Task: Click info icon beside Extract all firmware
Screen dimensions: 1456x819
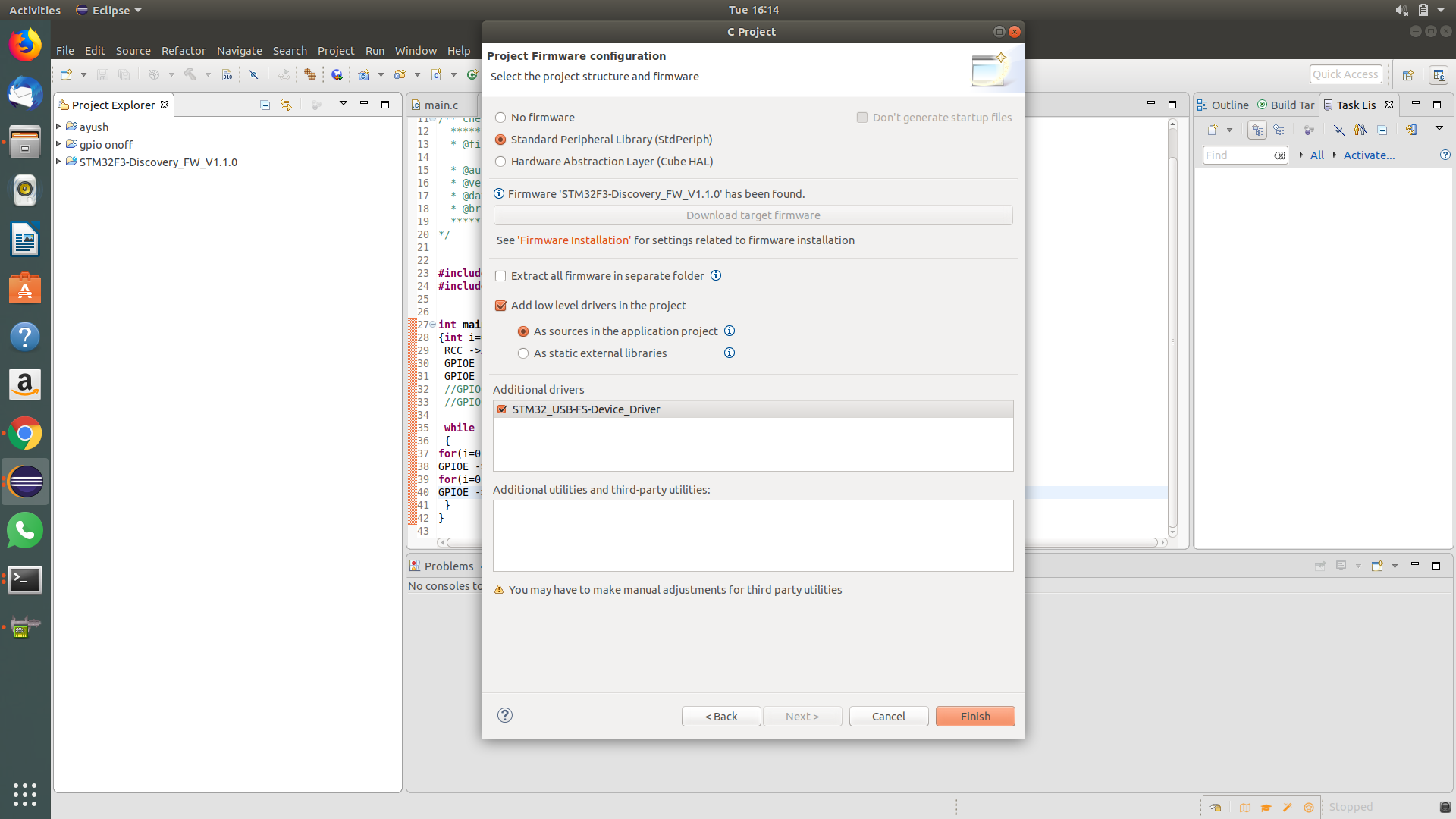Action: point(716,275)
